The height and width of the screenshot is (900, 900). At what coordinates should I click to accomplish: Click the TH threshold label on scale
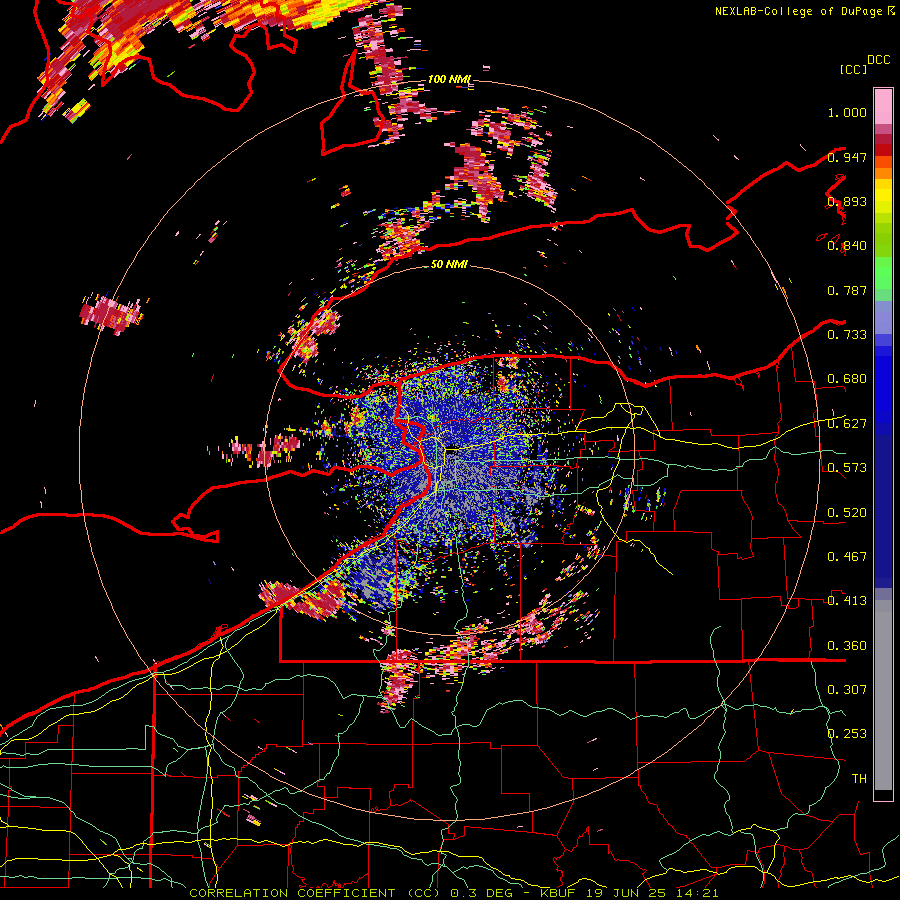[859, 778]
